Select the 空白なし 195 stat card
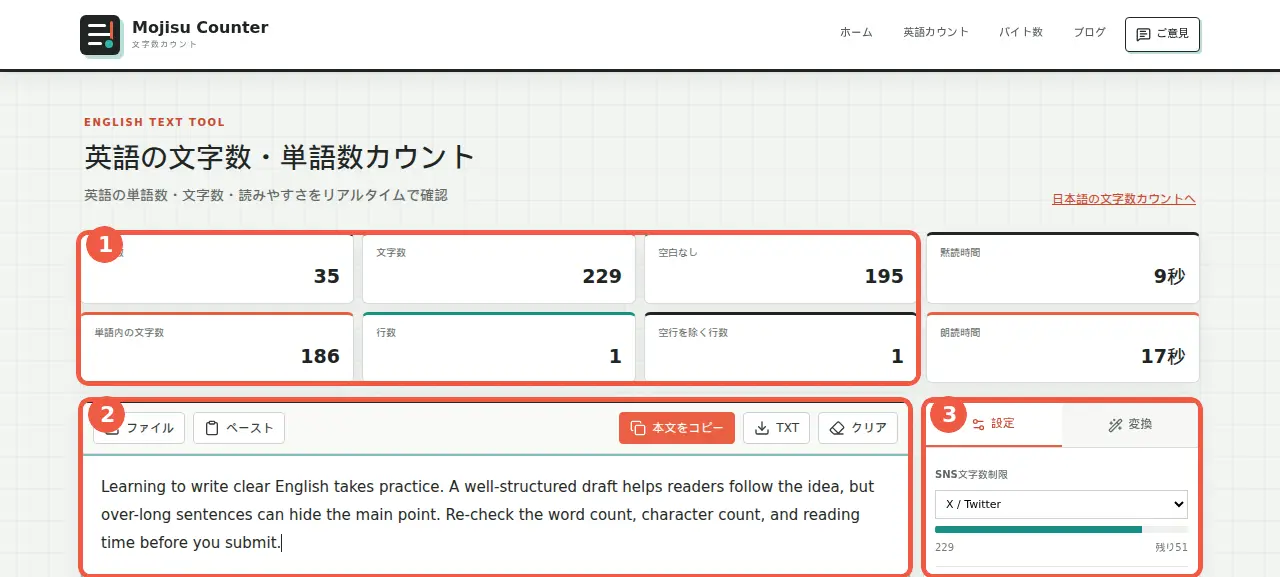1280x577 pixels. [x=781, y=268]
